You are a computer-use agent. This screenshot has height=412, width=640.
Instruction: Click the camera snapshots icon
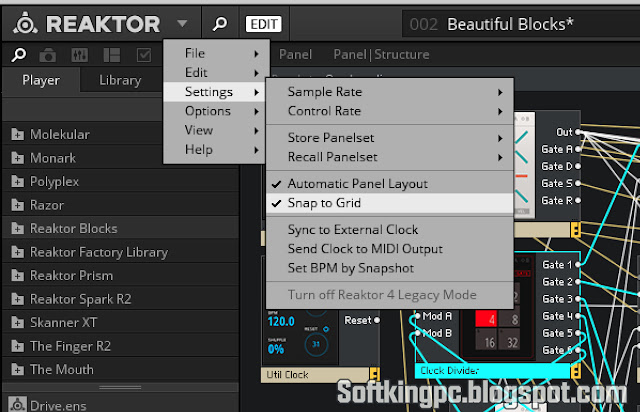click(48, 55)
